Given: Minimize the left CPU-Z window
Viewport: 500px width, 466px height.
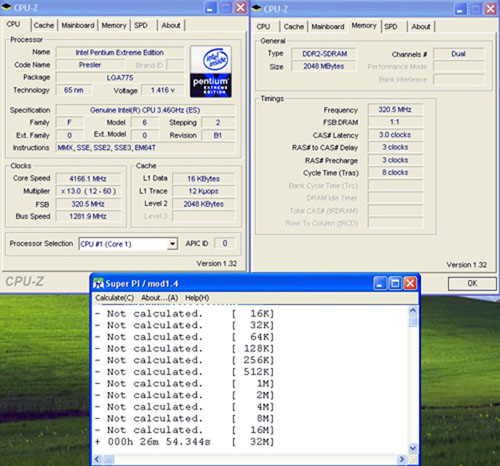Looking at the screenshot, I should tap(210, 8).
